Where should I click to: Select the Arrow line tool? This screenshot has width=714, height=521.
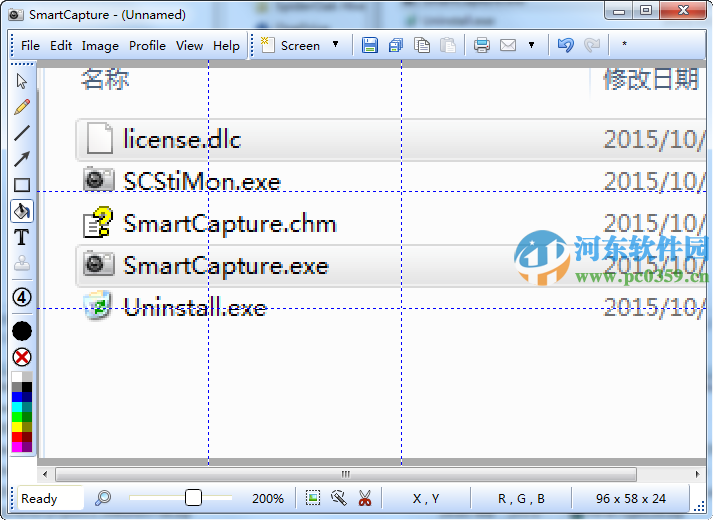pyautogui.click(x=22, y=159)
